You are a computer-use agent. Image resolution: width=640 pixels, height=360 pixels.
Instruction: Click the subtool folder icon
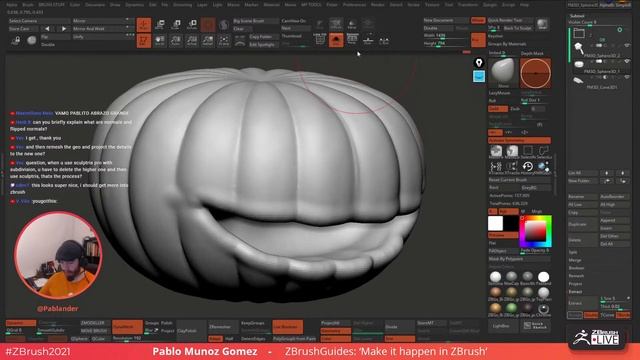pyautogui.click(x=579, y=33)
